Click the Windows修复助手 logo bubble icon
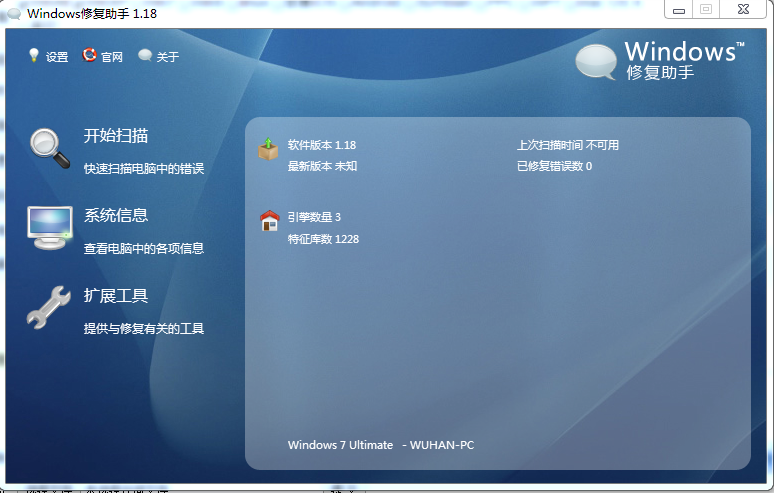 pyautogui.click(x=596, y=62)
